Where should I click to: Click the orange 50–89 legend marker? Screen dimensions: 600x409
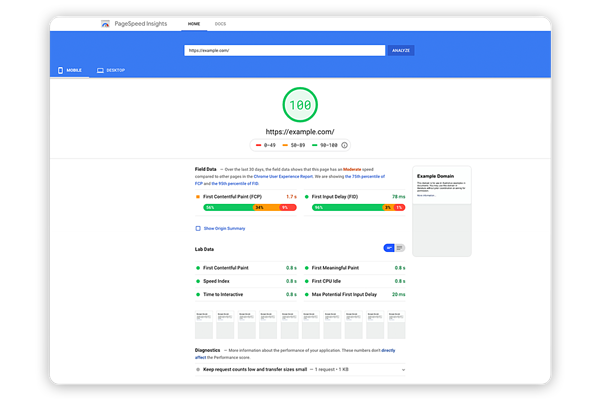point(285,145)
